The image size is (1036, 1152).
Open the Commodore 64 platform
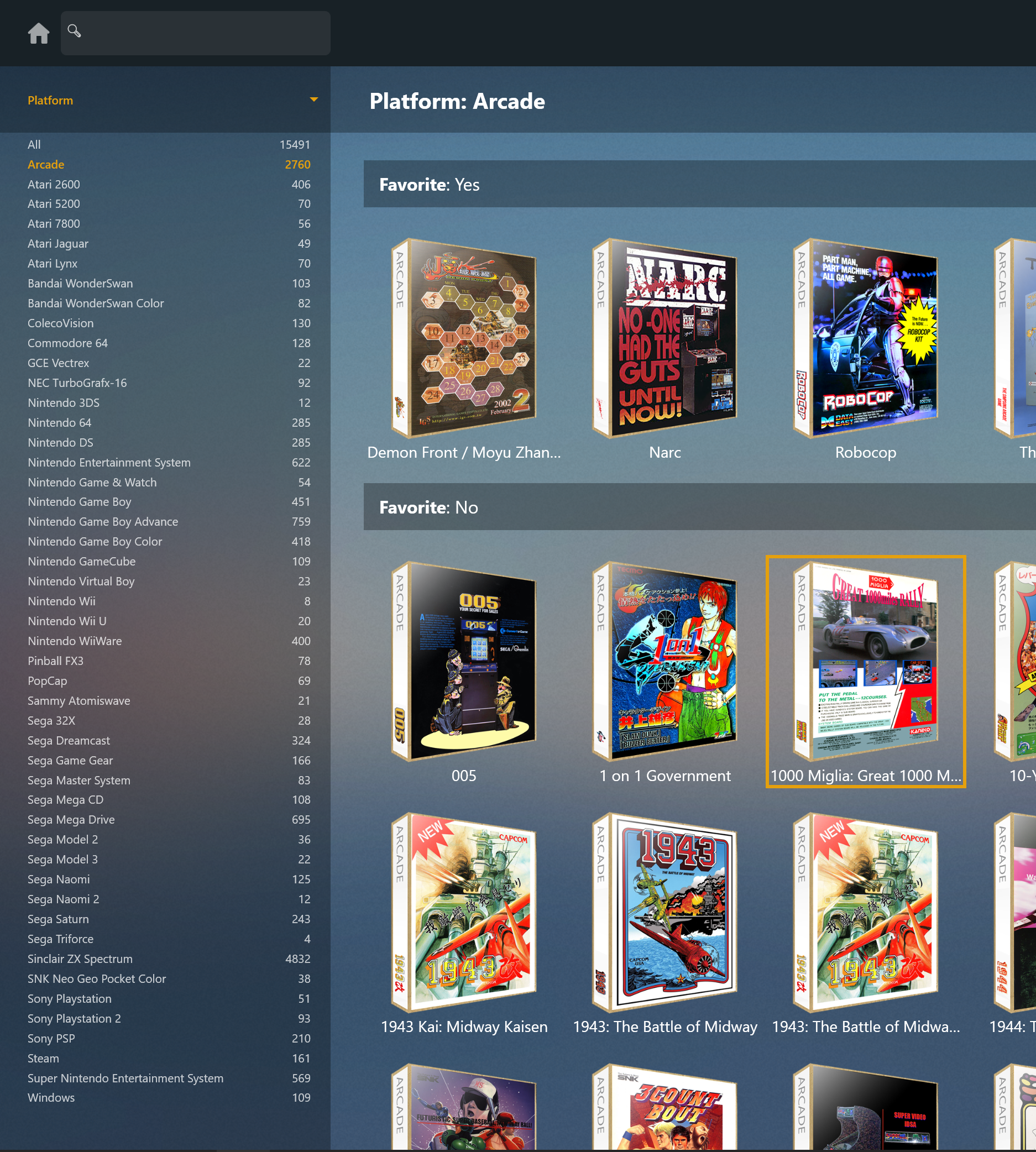[169, 343]
